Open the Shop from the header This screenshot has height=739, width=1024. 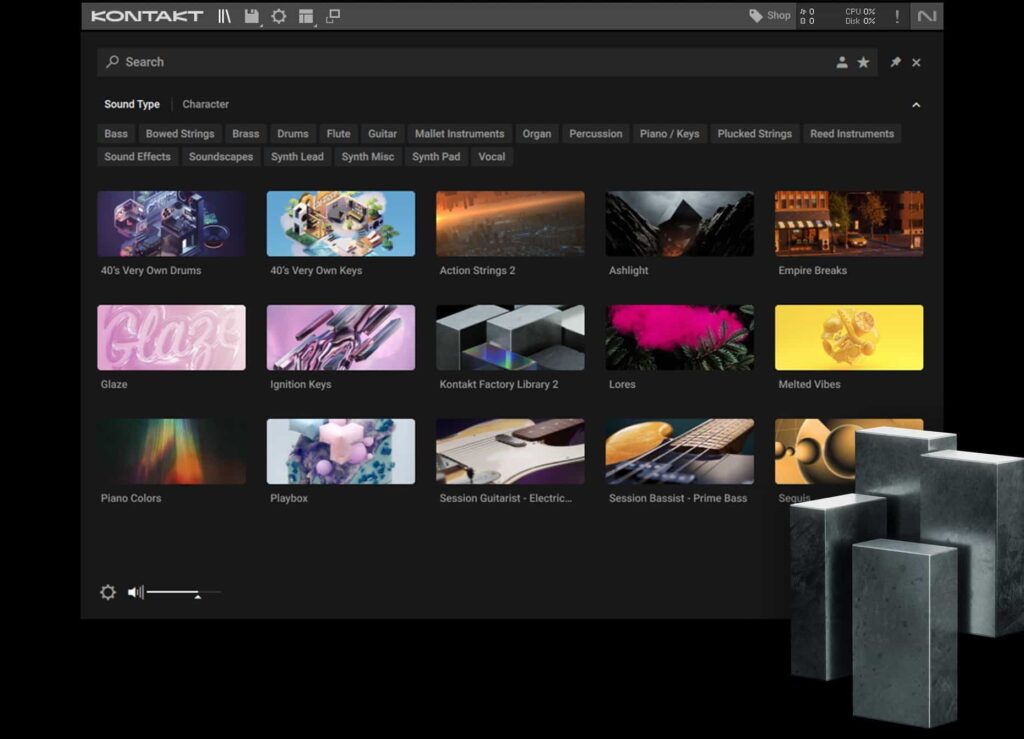tap(768, 16)
